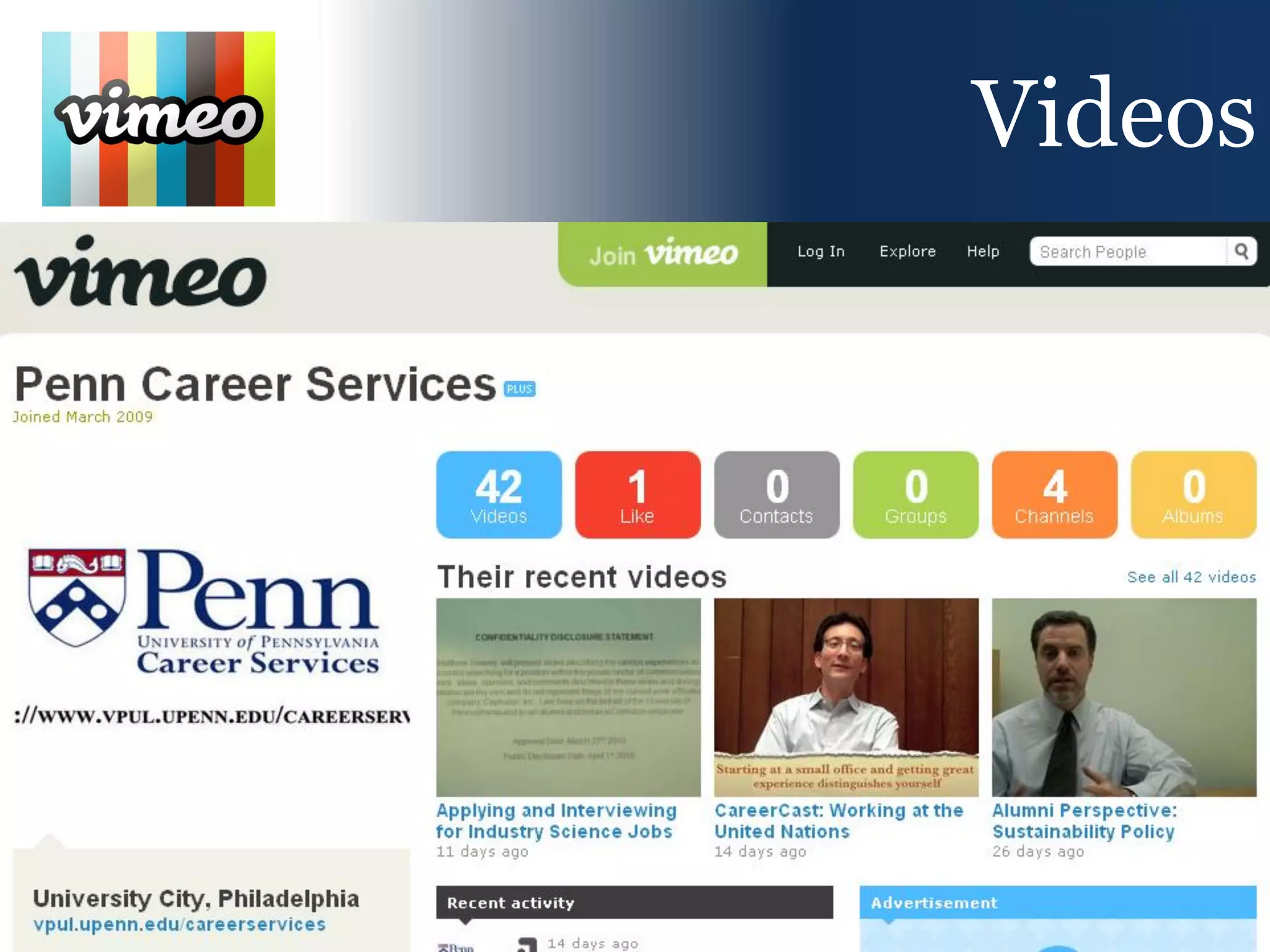The width and height of the screenshot is (1270, 952).
Task: Open the Log In menu item
Action: [821, 251]
